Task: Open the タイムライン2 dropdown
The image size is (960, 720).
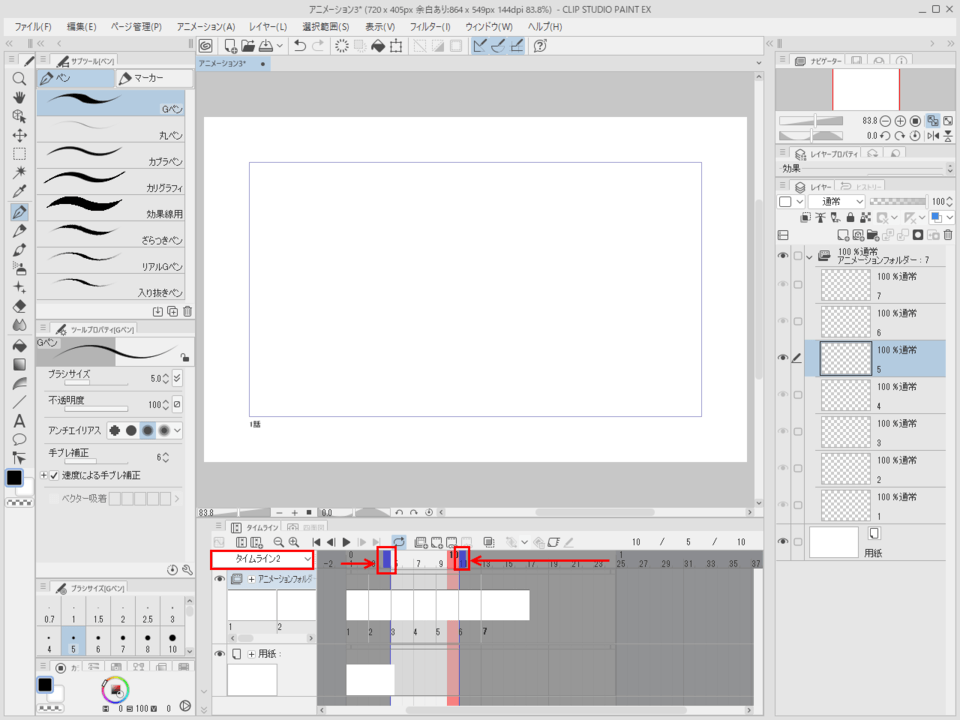Action: [x=271, y=559]
